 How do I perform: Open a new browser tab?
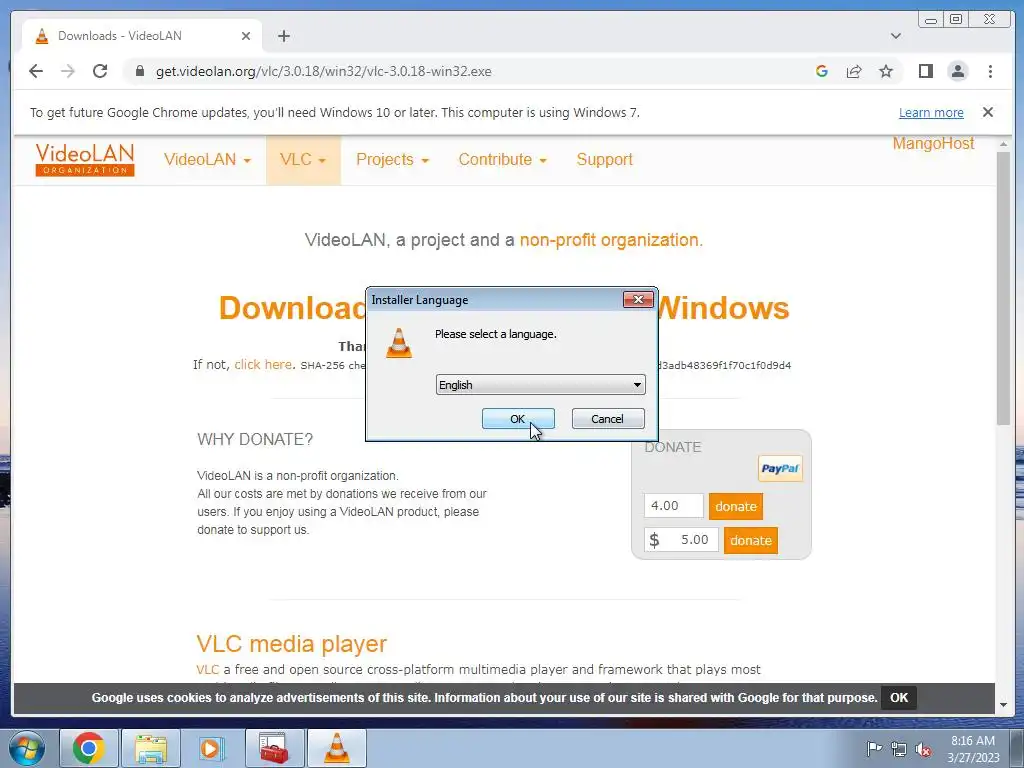pos(283,36)
